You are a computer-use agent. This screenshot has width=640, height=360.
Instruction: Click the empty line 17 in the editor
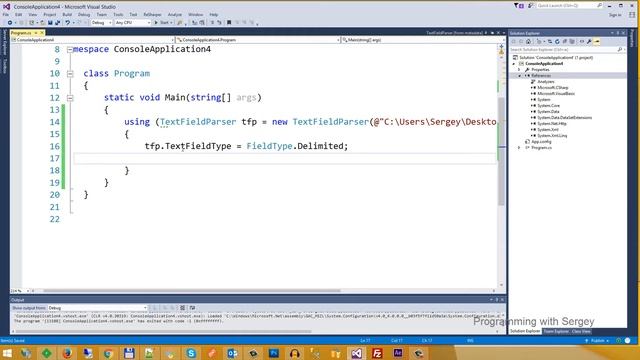tap(285, 158)
